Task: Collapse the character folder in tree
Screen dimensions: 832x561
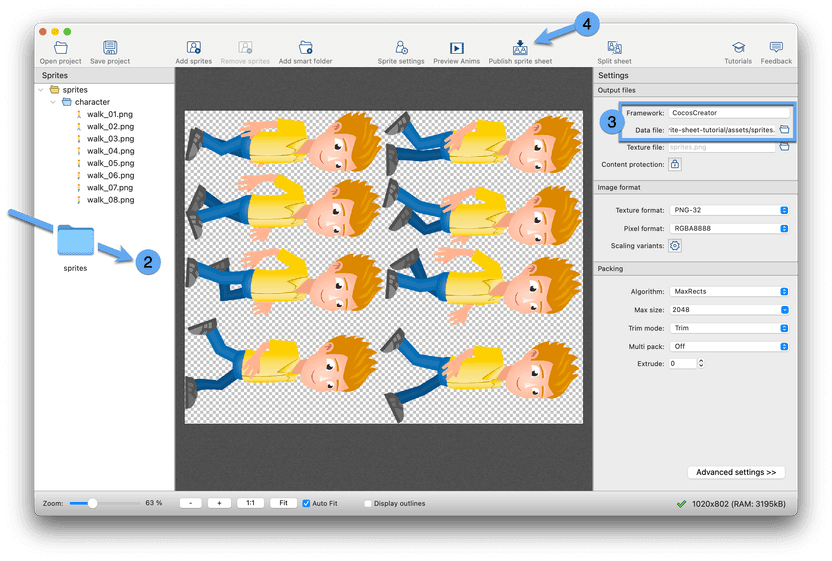Action: (54, 102)
